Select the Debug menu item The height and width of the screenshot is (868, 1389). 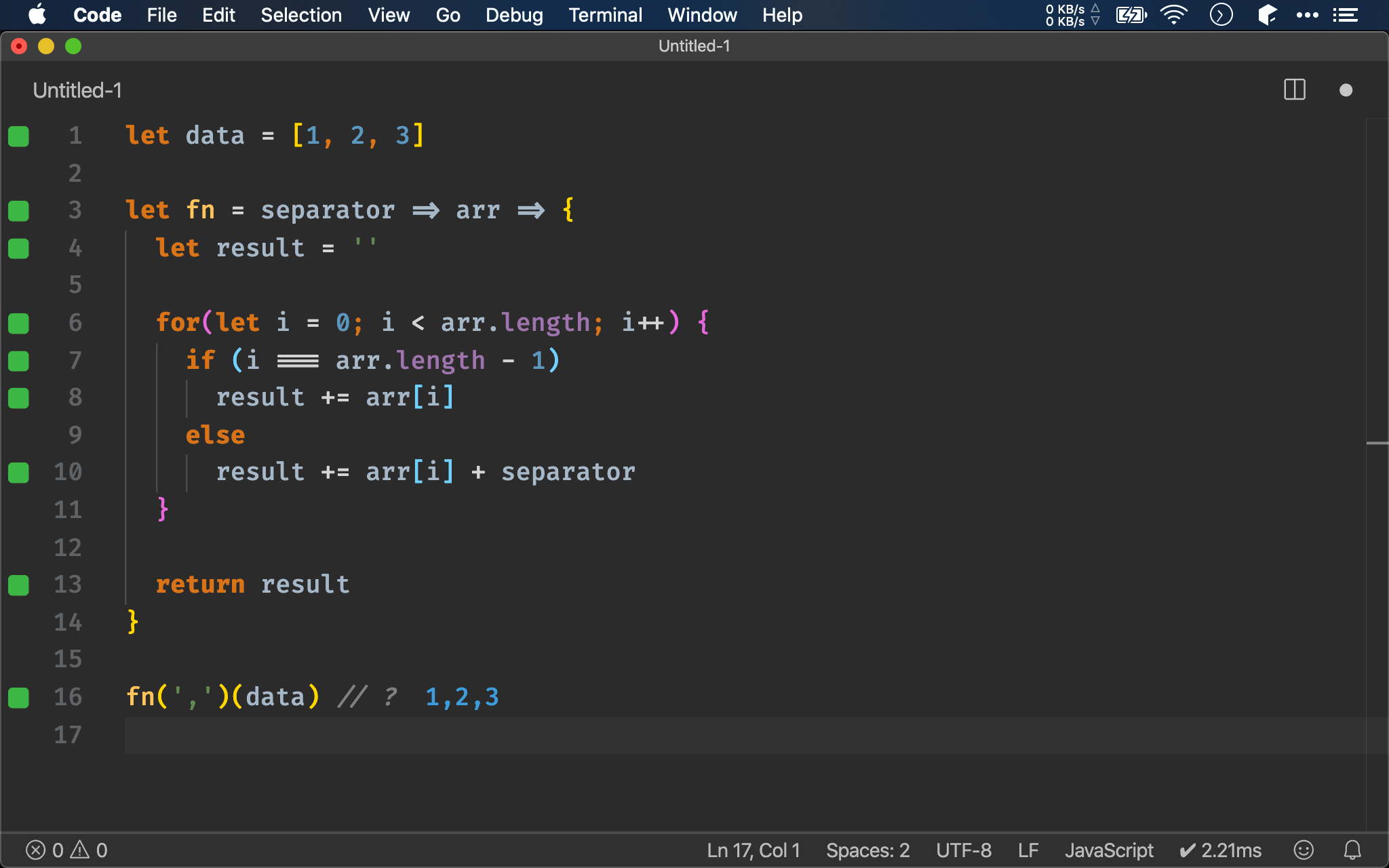pyautogui.click(x=515, y=14)
